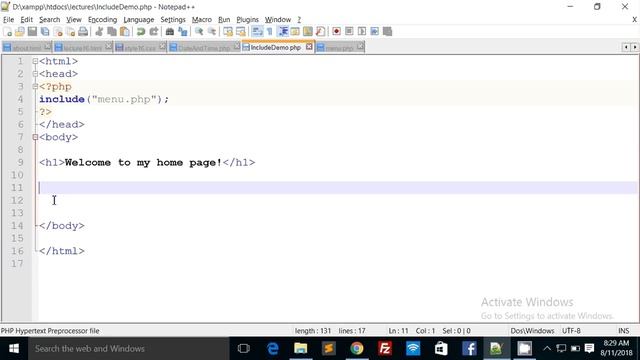Open the Replace toolbar icon
The width and height of the screenshot is (640, 360).
(182, 31)
